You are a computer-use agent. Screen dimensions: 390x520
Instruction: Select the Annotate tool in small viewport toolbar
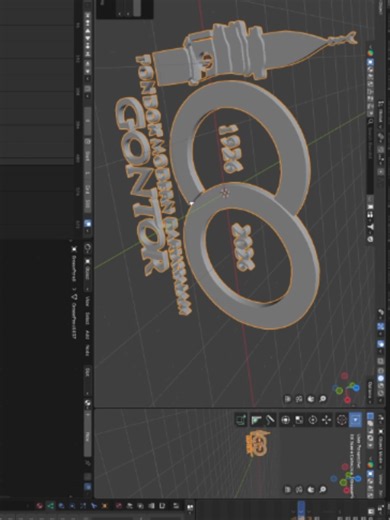270,420
